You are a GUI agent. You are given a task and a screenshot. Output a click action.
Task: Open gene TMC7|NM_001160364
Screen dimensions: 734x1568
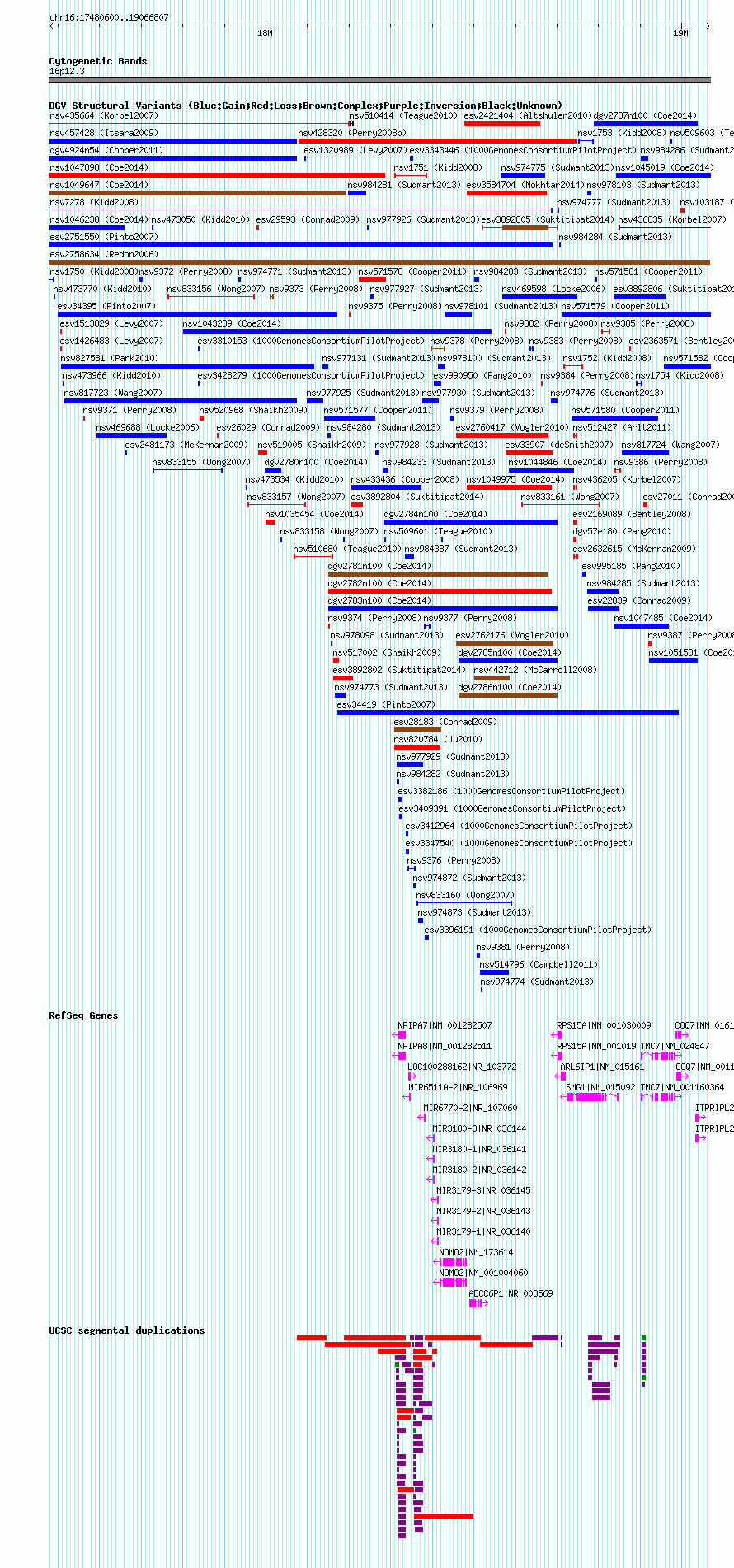tap(661, 1097)
